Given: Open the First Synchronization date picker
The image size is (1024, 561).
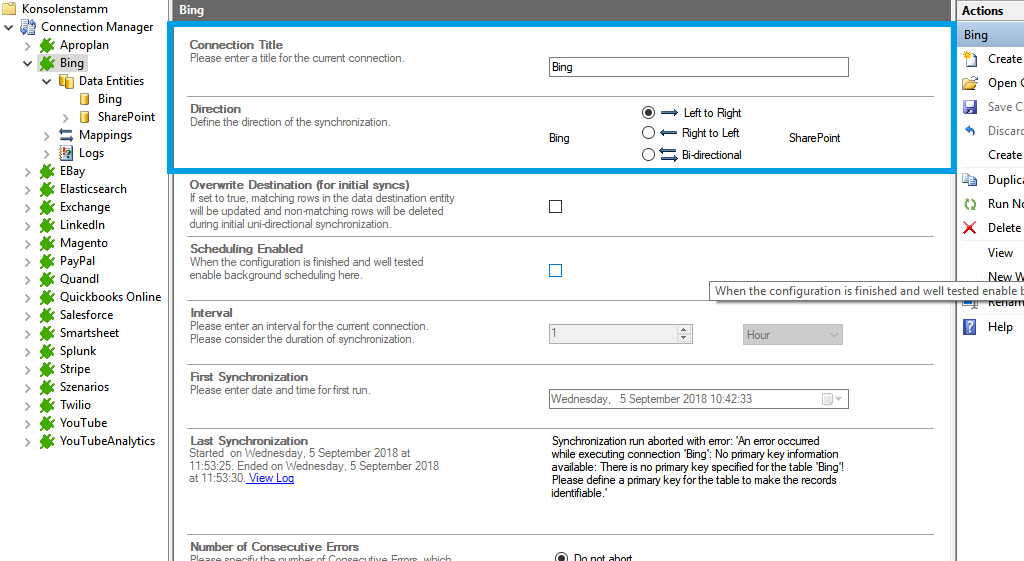Looking at the screenshot, I should click(832, 399).
